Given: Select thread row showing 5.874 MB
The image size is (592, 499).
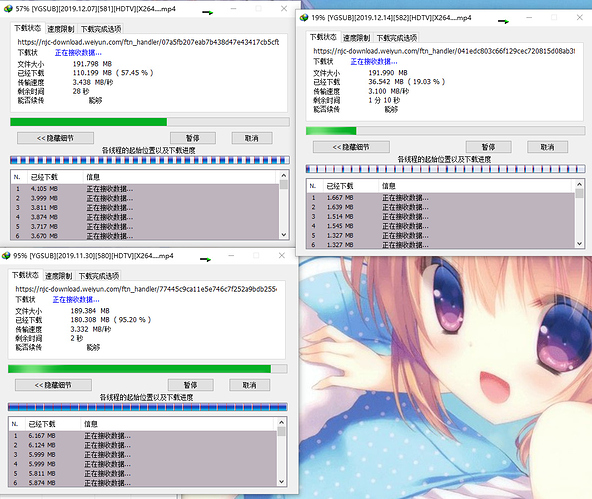Looking at the screenshot, I should point(143,483).
